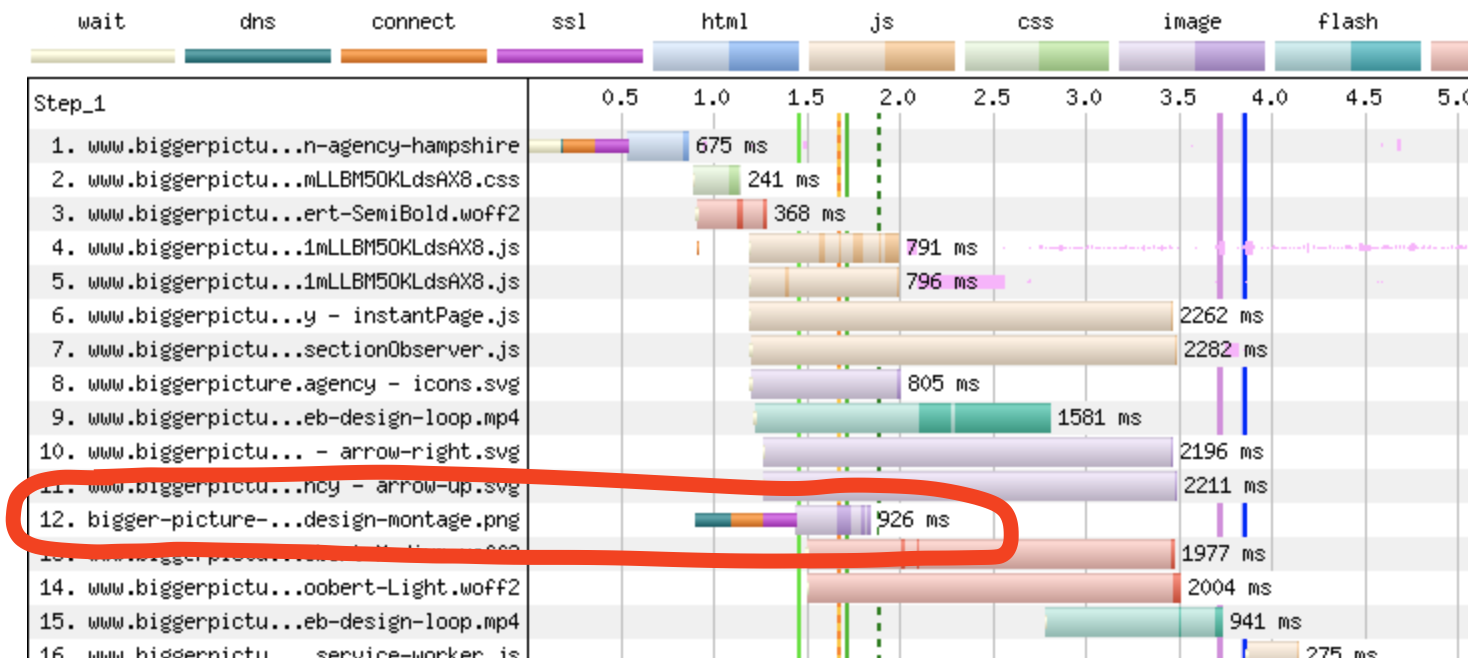Image resolution: width=1468 pixels, height=658 pixels.
Task: Click the long tan bar of instantPage.js
Action: click(x=961, y=316)
